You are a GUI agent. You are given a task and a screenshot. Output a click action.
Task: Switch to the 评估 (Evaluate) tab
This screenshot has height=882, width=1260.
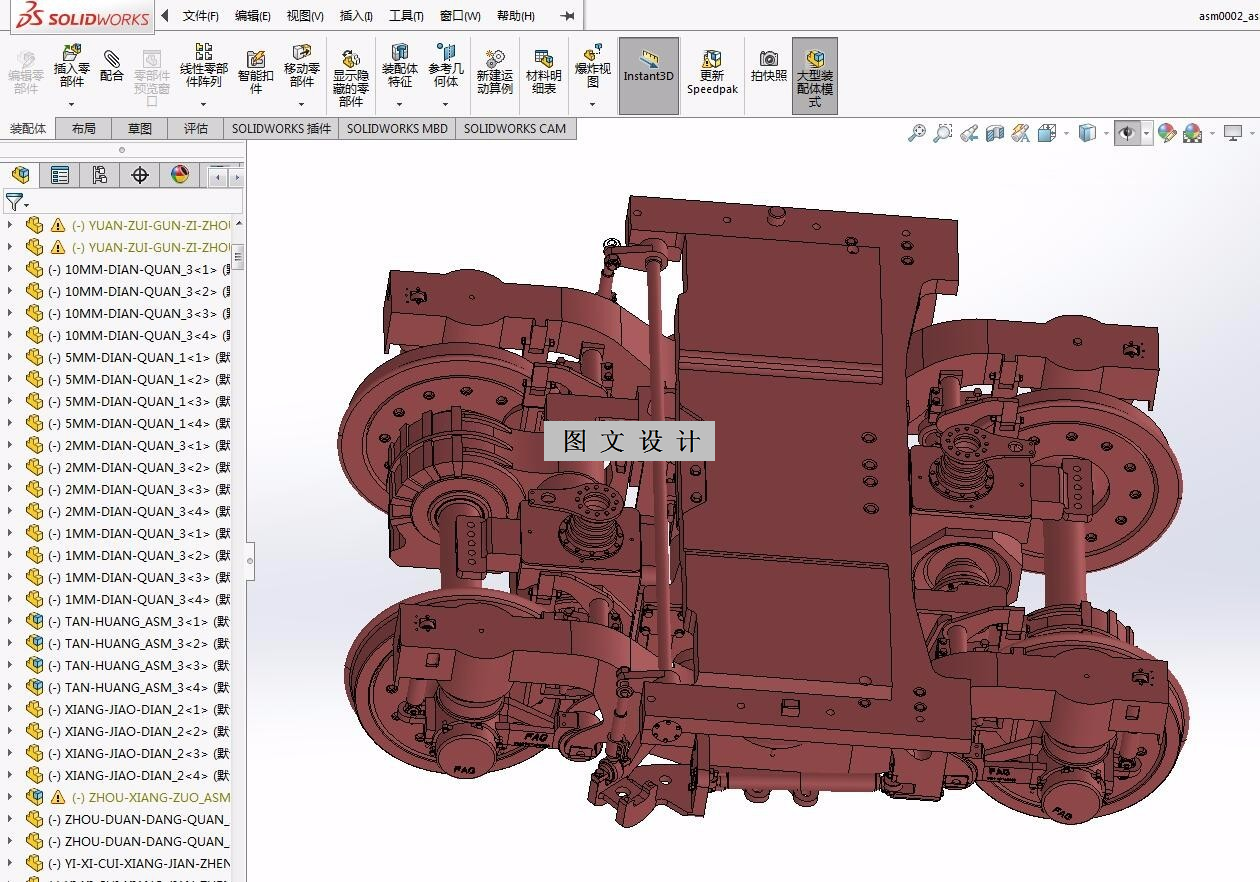[196, 128]
